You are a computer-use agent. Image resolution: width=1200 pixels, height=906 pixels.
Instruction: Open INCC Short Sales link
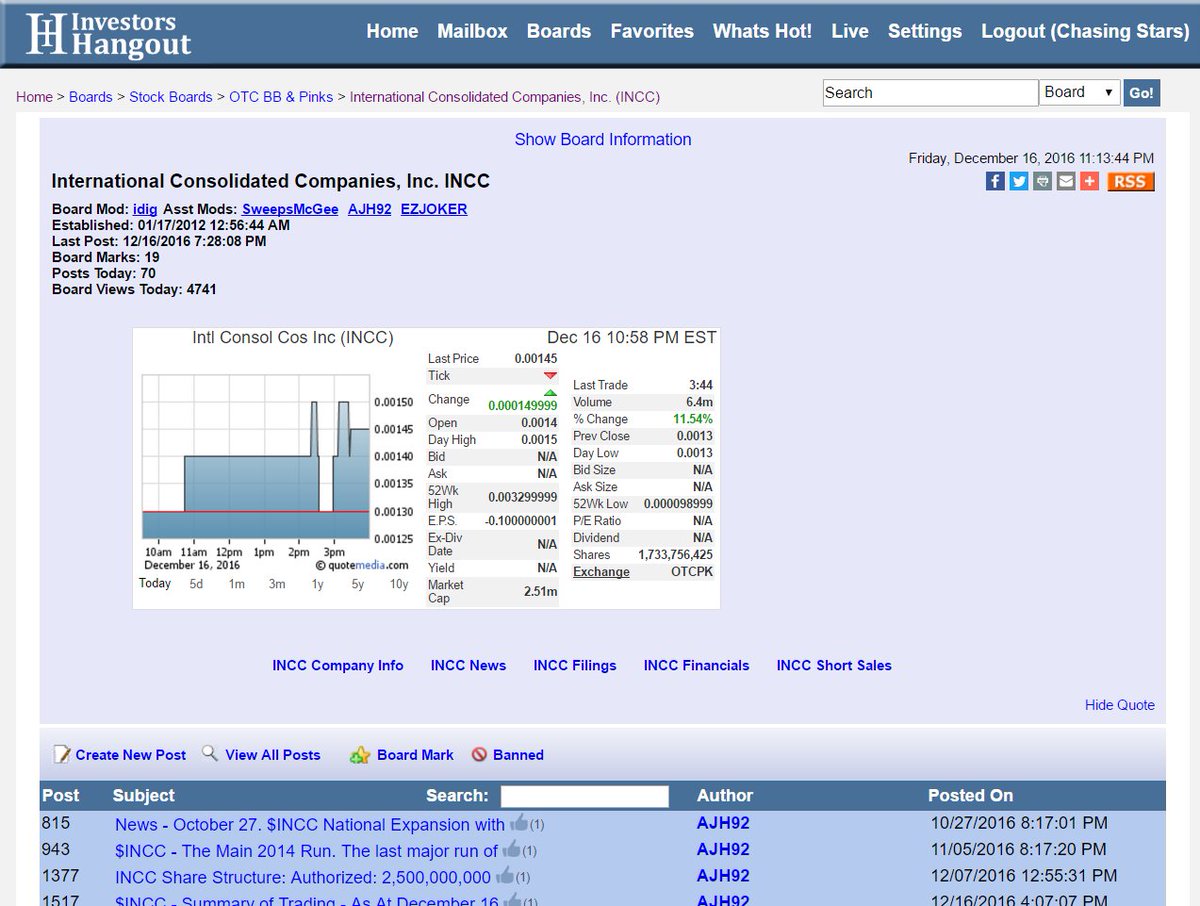[834, 665]
